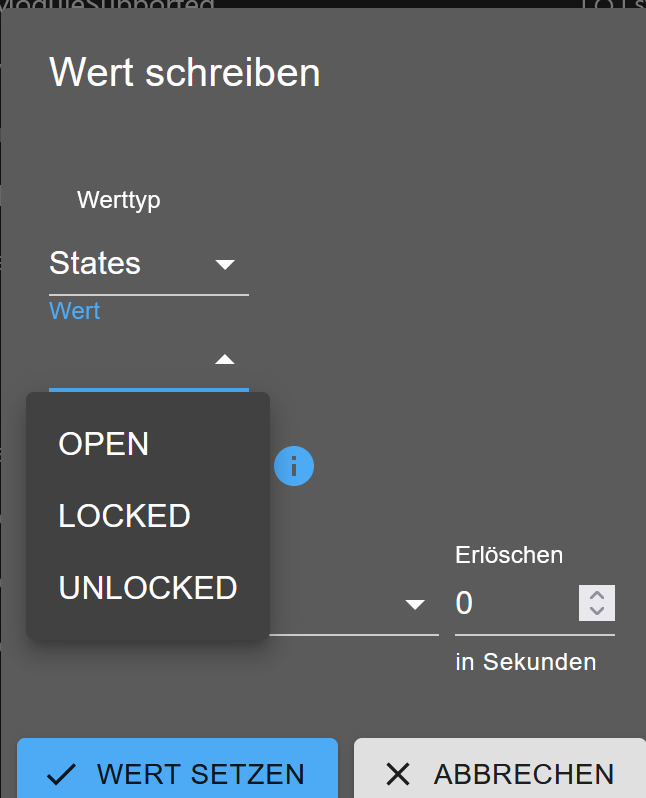Pick UNLOCKED in the dropdown list

(x=148, y=588)
